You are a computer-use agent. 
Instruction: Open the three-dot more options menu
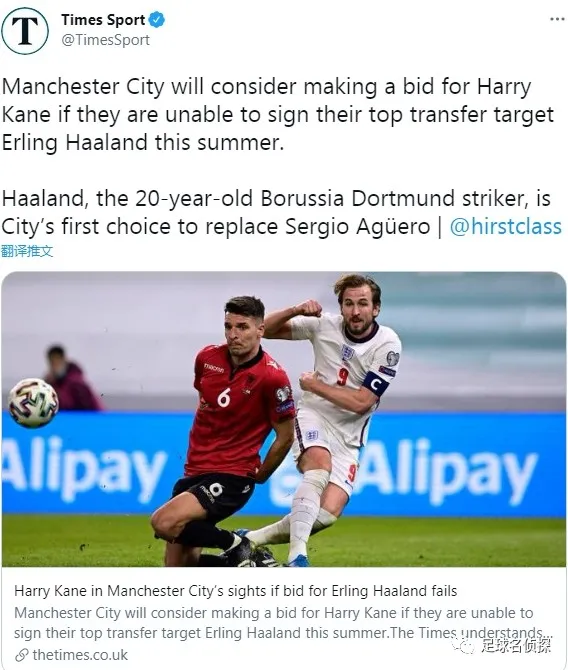(557, 19)
